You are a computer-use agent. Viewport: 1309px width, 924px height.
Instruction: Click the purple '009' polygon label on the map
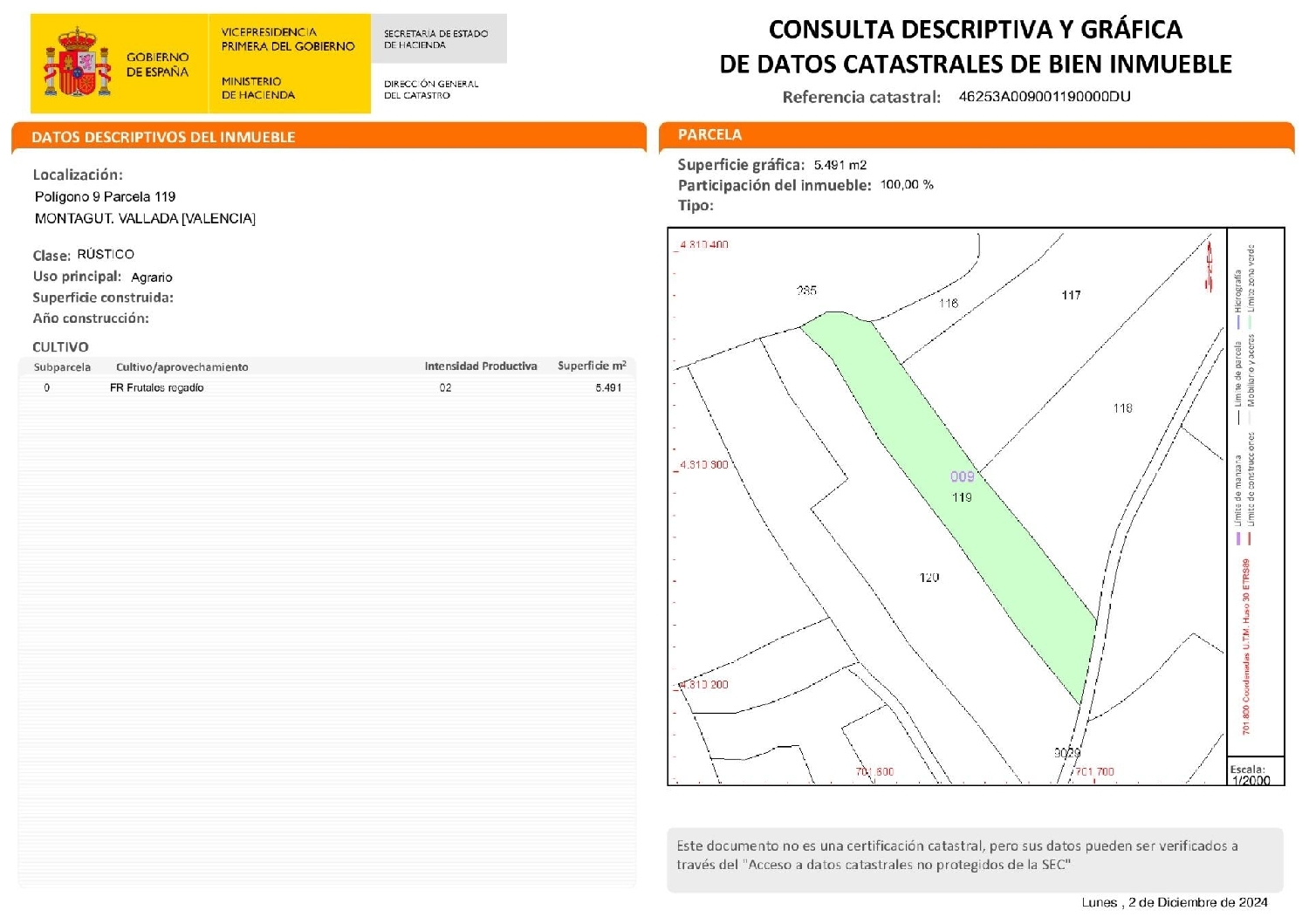click(963, 476)
